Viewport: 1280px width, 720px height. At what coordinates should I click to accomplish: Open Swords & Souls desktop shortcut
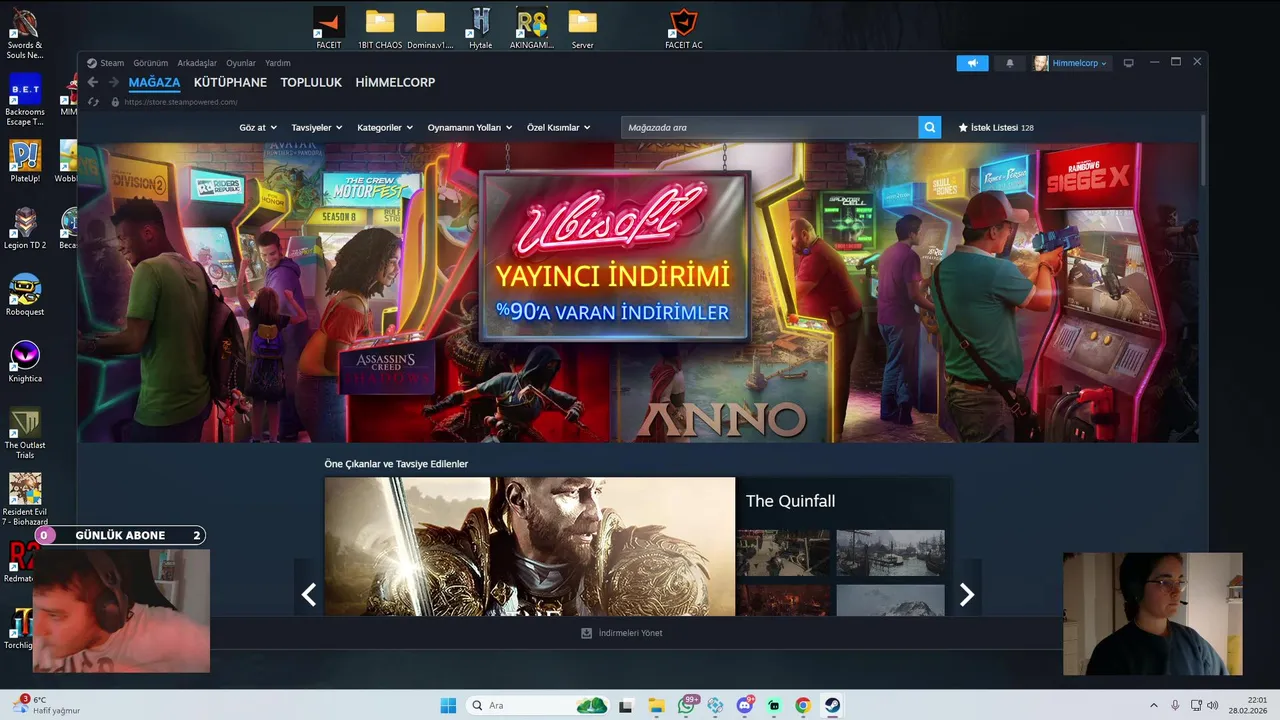[25, 33]
